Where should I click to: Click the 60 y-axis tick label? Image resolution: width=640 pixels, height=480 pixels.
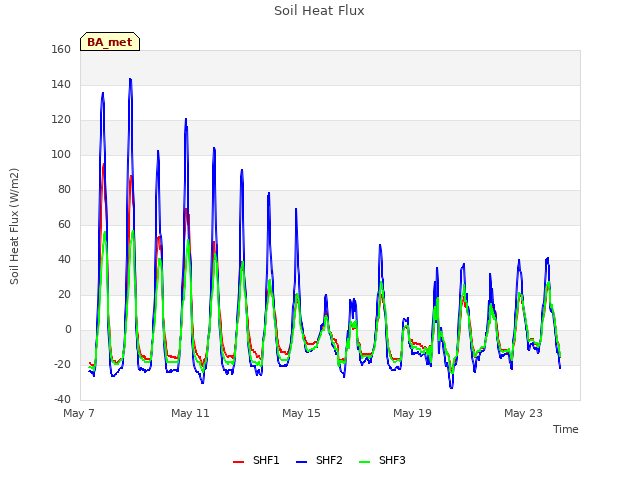pyautogui.click(x=64, y=224)
